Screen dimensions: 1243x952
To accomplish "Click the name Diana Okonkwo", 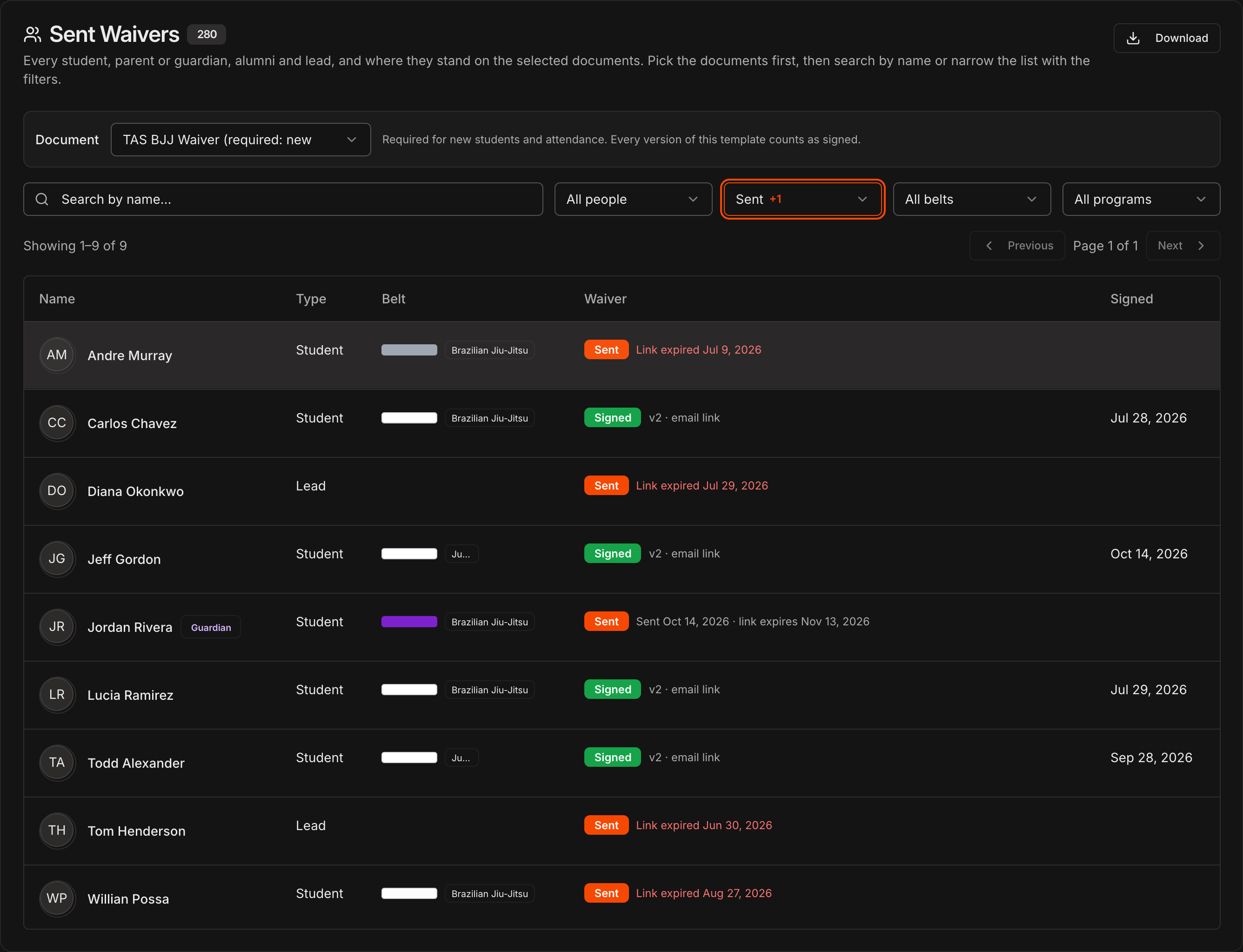I will (135, 491).
